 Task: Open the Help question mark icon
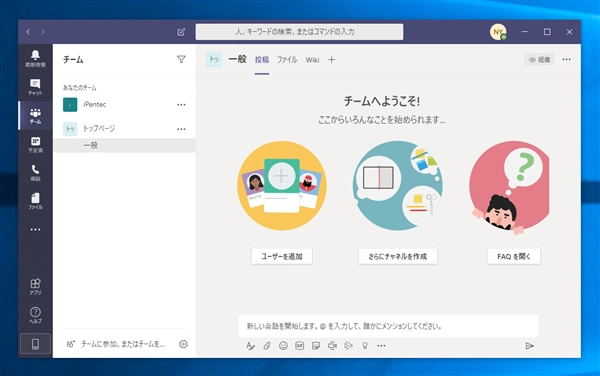tap(35, 315)
